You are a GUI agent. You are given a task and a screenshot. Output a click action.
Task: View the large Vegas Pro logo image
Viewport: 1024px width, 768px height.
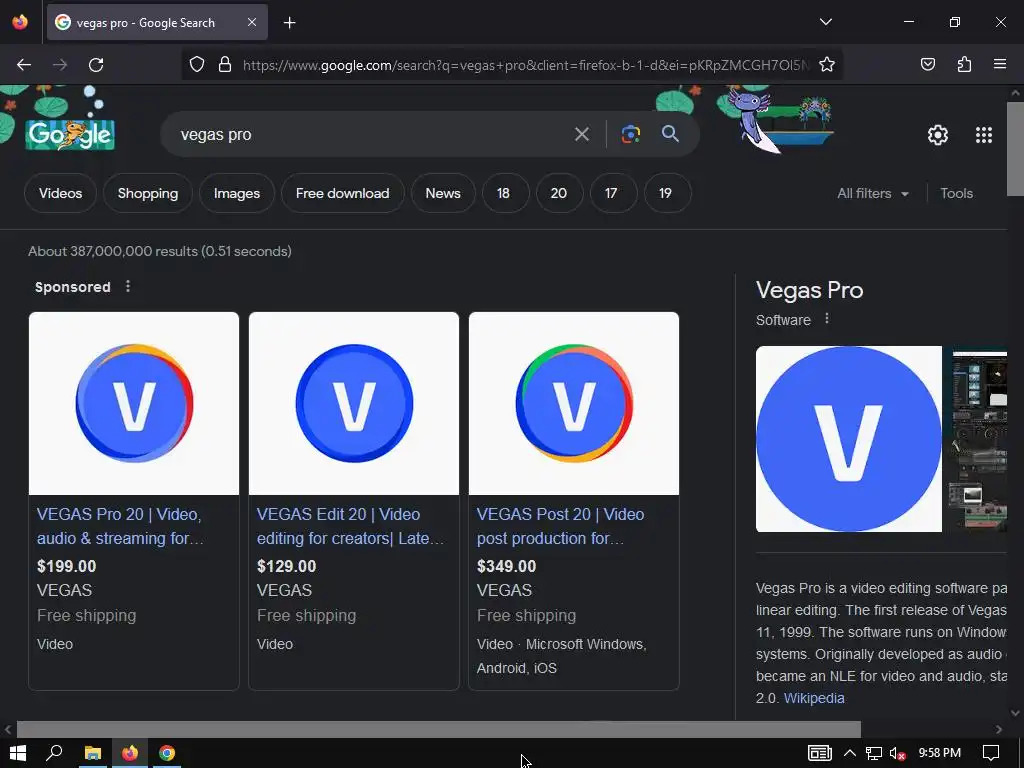(x=848, y=439)
